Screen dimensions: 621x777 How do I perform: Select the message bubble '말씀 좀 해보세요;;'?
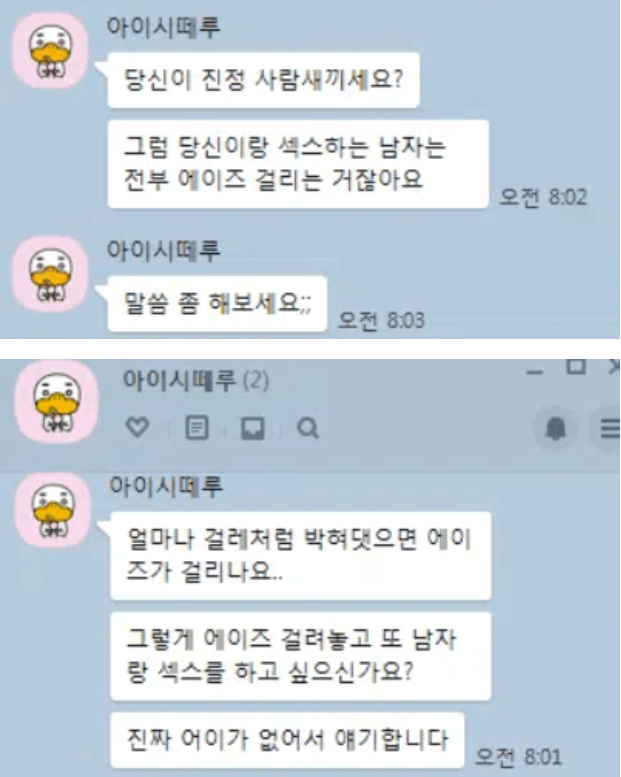click(x=217, y=303)
